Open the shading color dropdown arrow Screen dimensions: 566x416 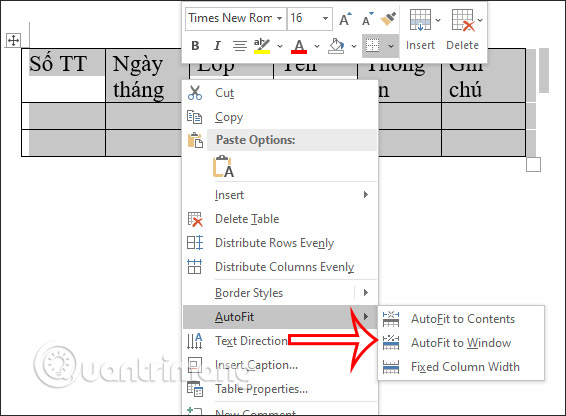354,46
